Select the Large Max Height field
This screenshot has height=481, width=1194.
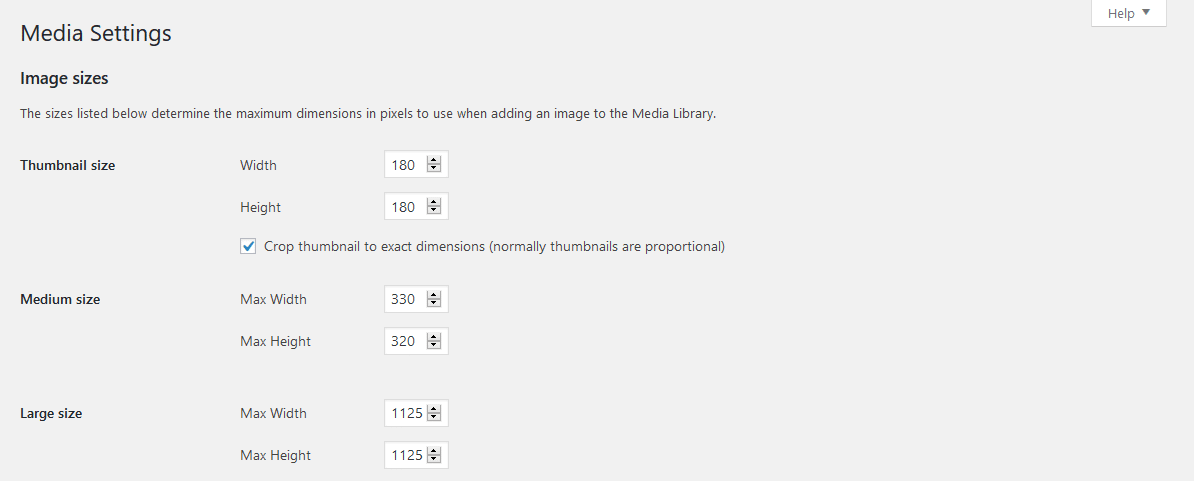406,455
